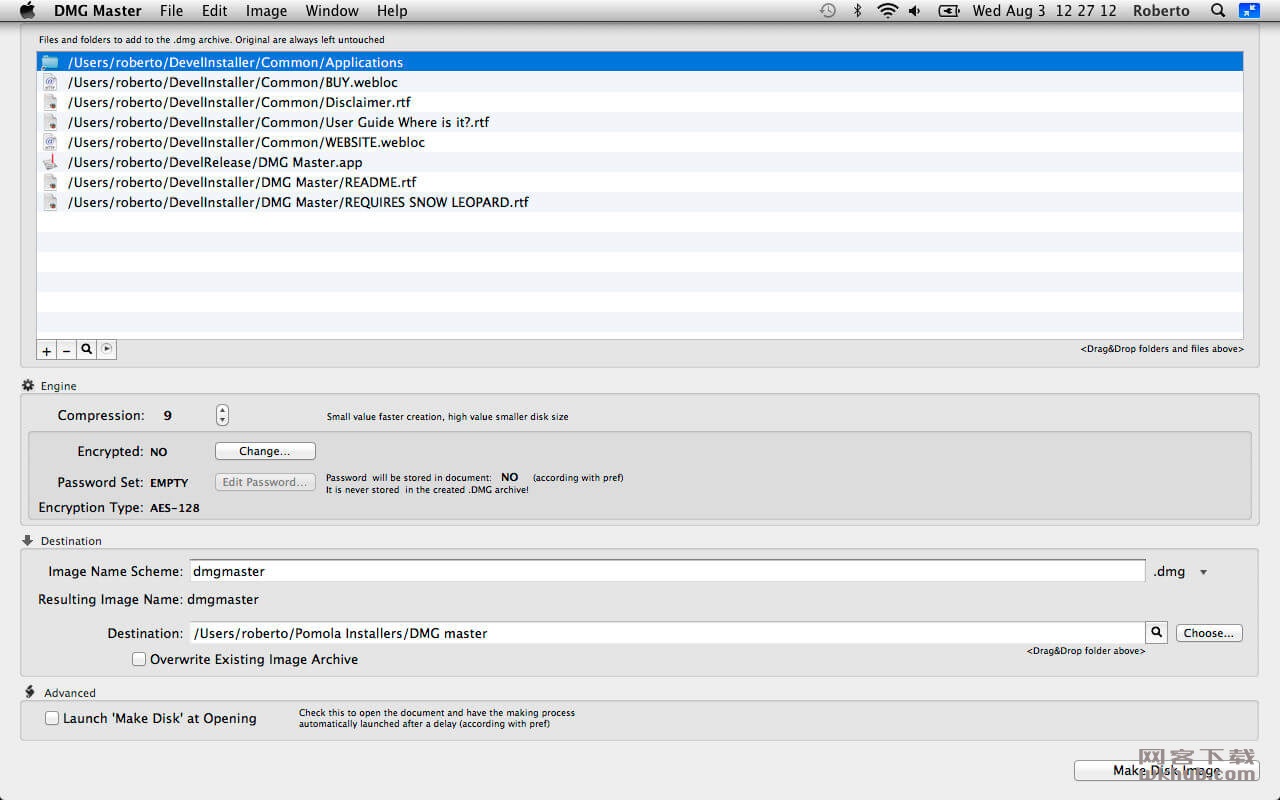
Task: Click the Image Name Scheme field
Action: 667,571
